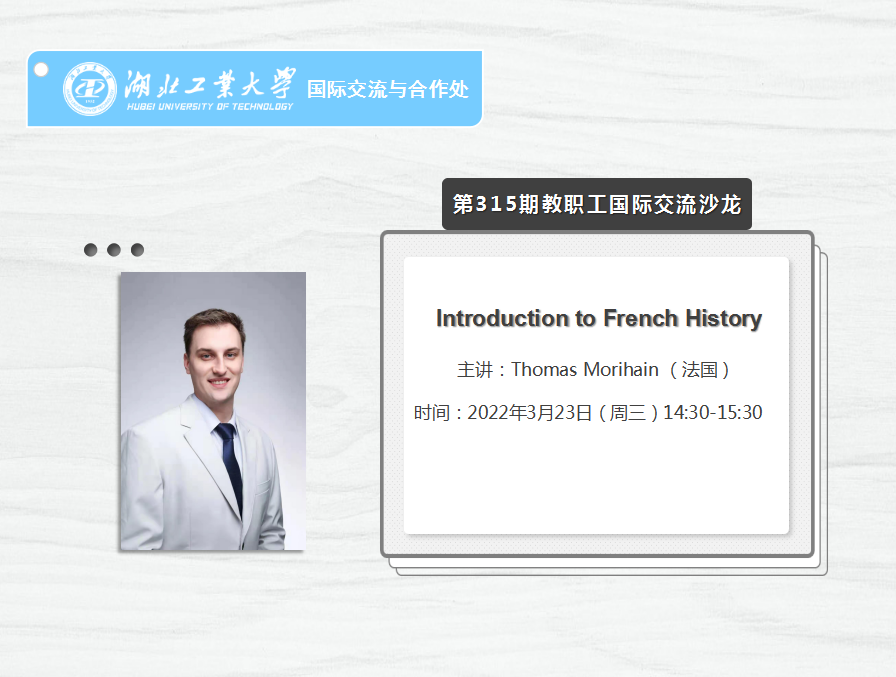The height and width of the screenshot is (677, 896).
Task: Select the speaker portrait photo
Action: (x=212, y=410)
